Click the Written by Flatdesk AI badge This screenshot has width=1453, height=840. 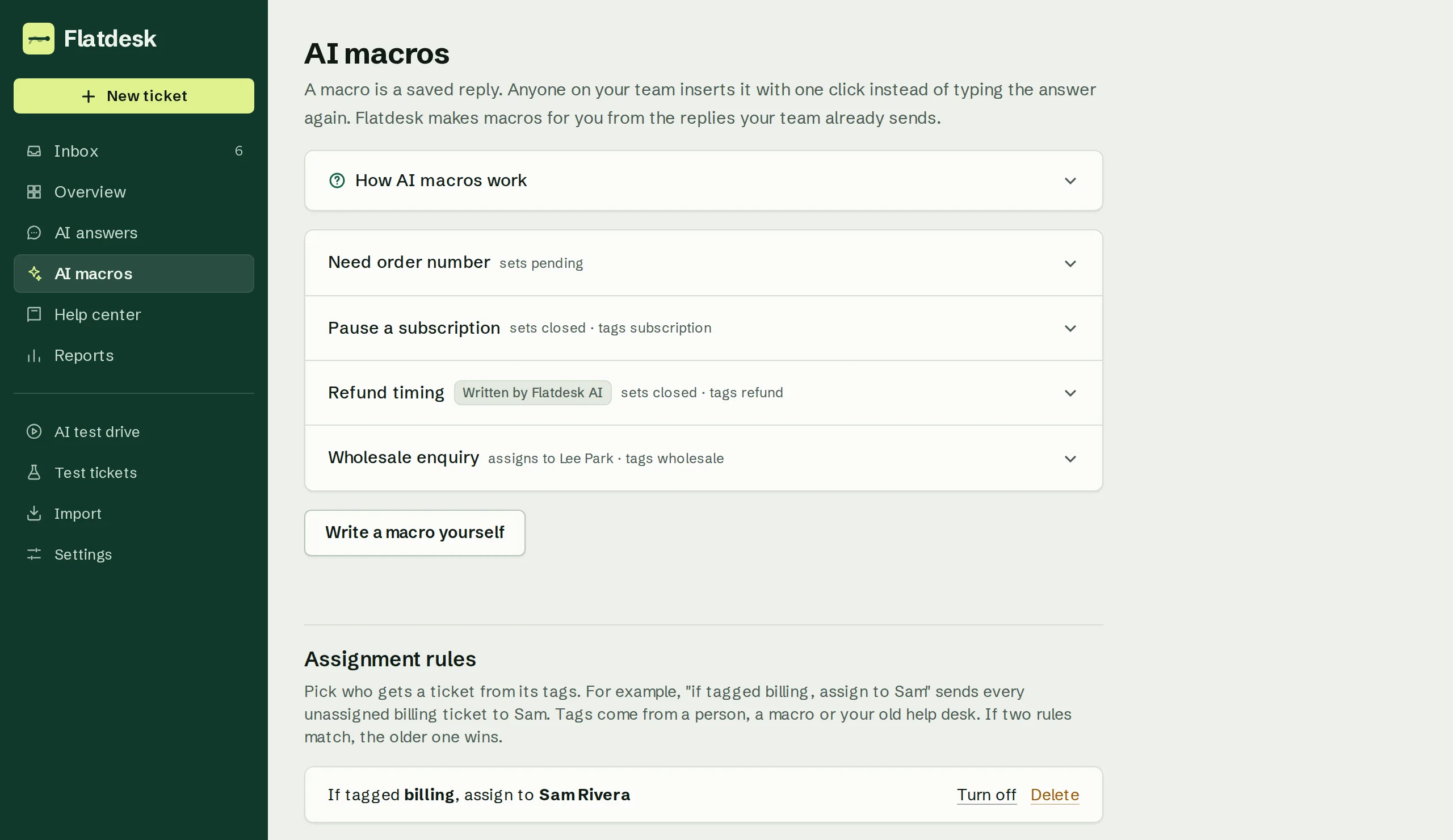[x=532, y=393]
